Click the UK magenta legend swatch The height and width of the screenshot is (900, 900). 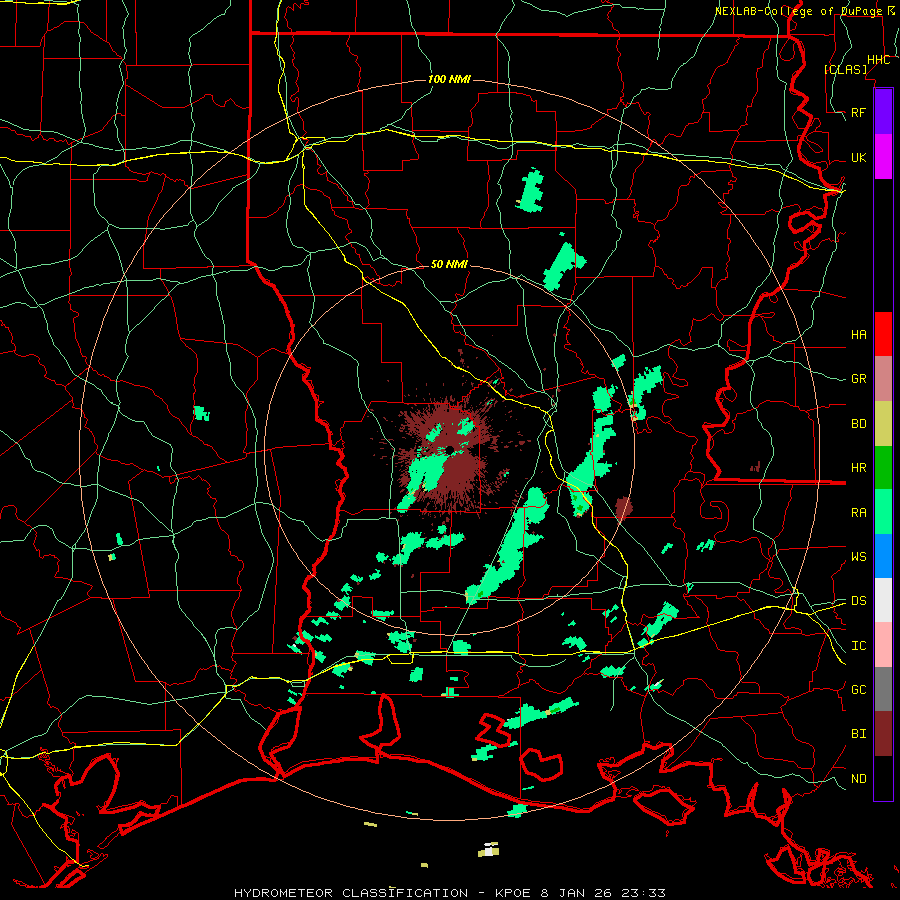click(883, 157)
